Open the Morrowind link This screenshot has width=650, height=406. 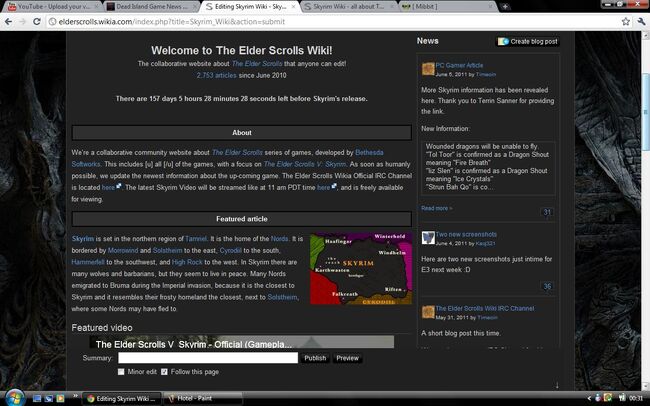pos(123,250)
